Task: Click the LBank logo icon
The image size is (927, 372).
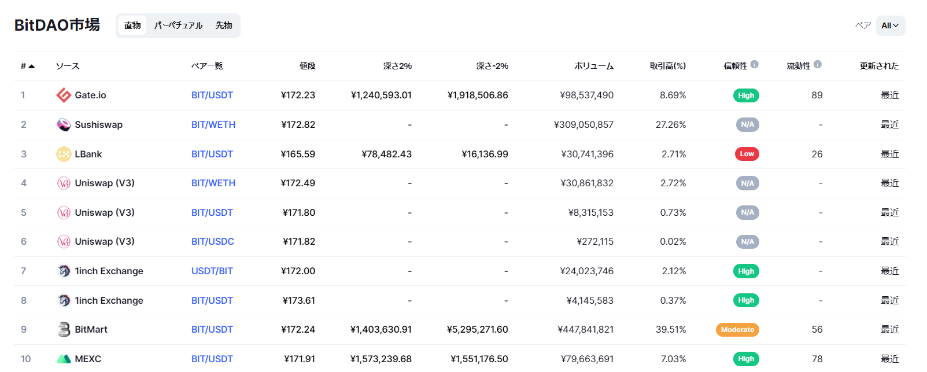Action: tap(63, 154)
